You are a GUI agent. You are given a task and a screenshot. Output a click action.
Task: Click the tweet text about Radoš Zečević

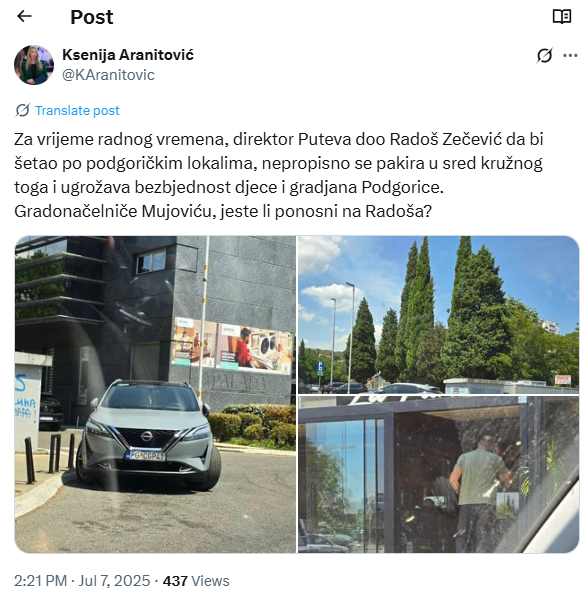click(279, 175)
